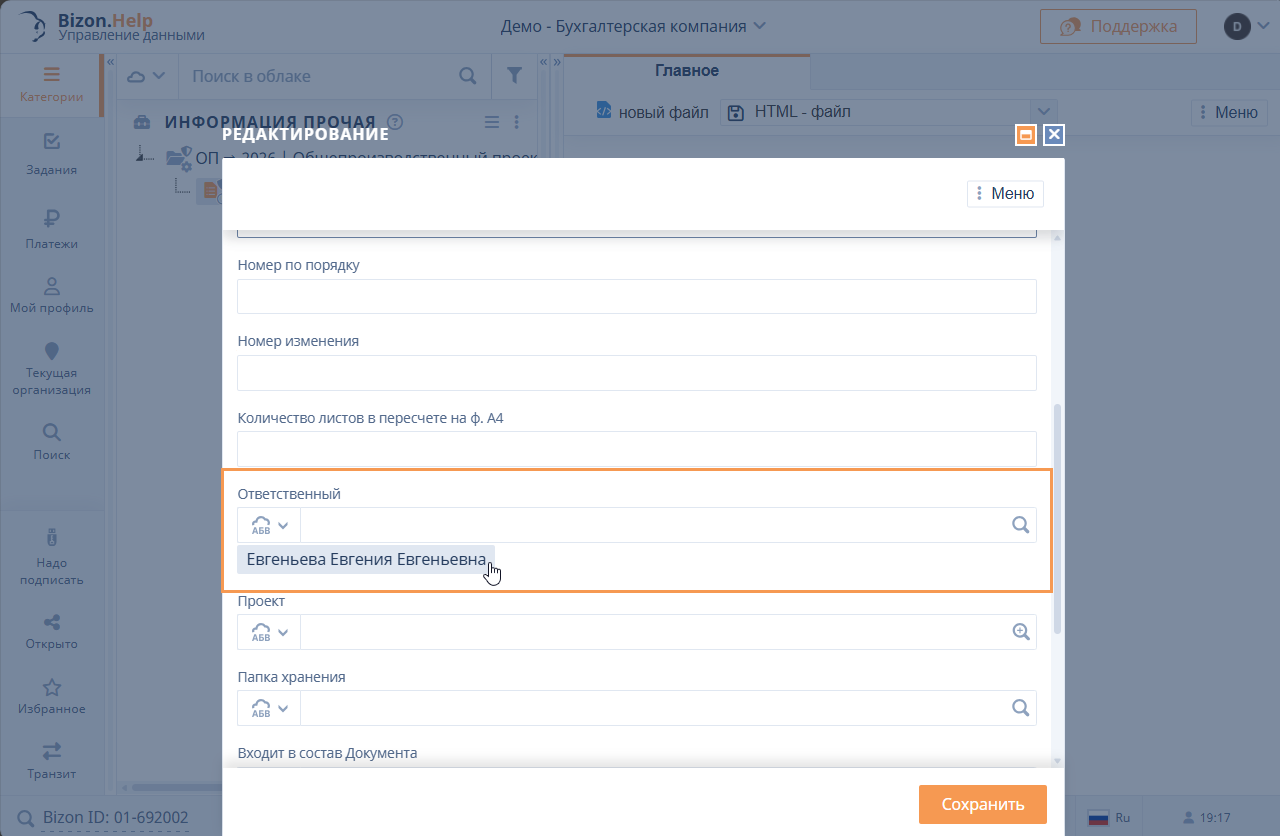Click the Поддержка support button

[x=1118, y=26]
